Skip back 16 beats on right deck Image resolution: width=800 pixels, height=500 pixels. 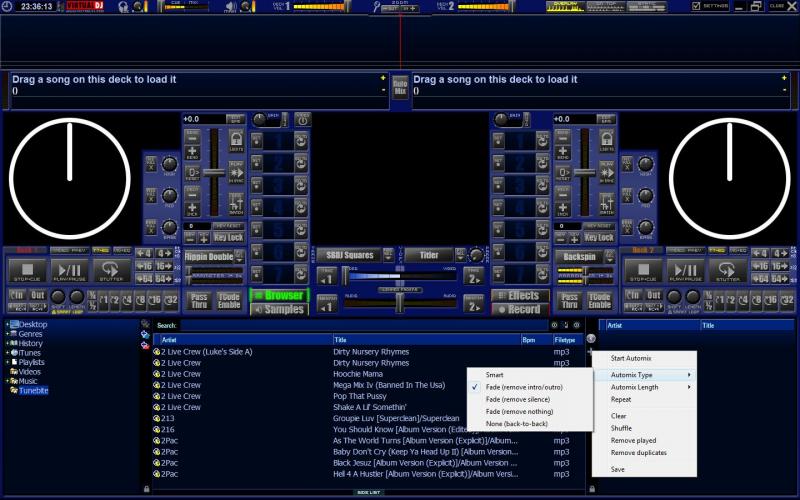click(x=760, y=266)
